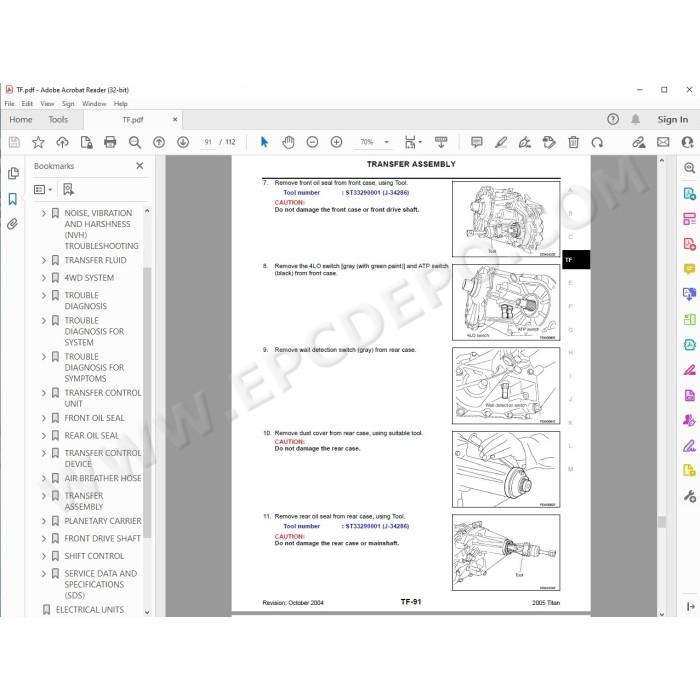
Task: Open the Window menu
Action: tap(94, 104)
